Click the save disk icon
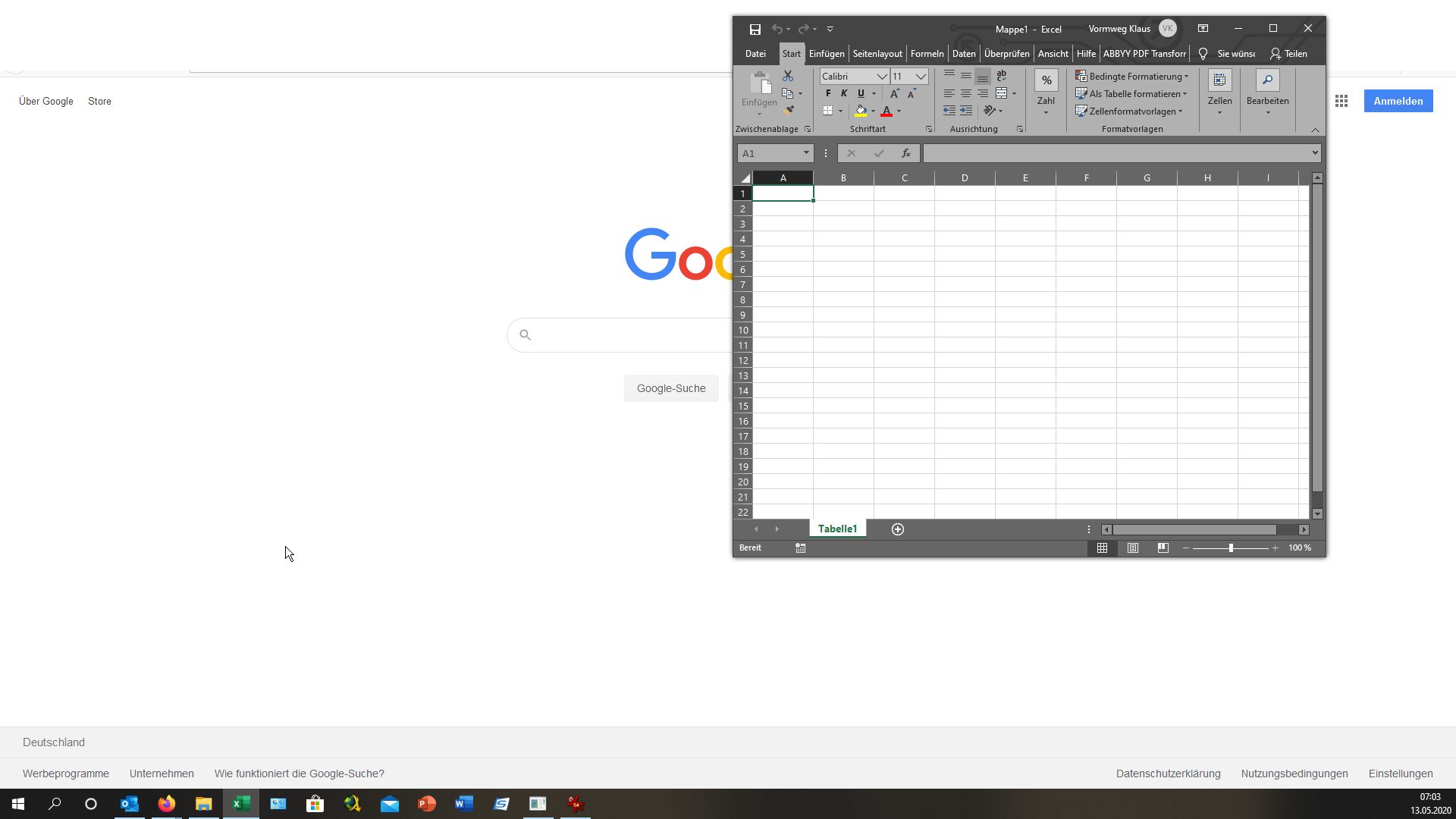The width and height of the screenshot is (1456, 819). [755, 29]
